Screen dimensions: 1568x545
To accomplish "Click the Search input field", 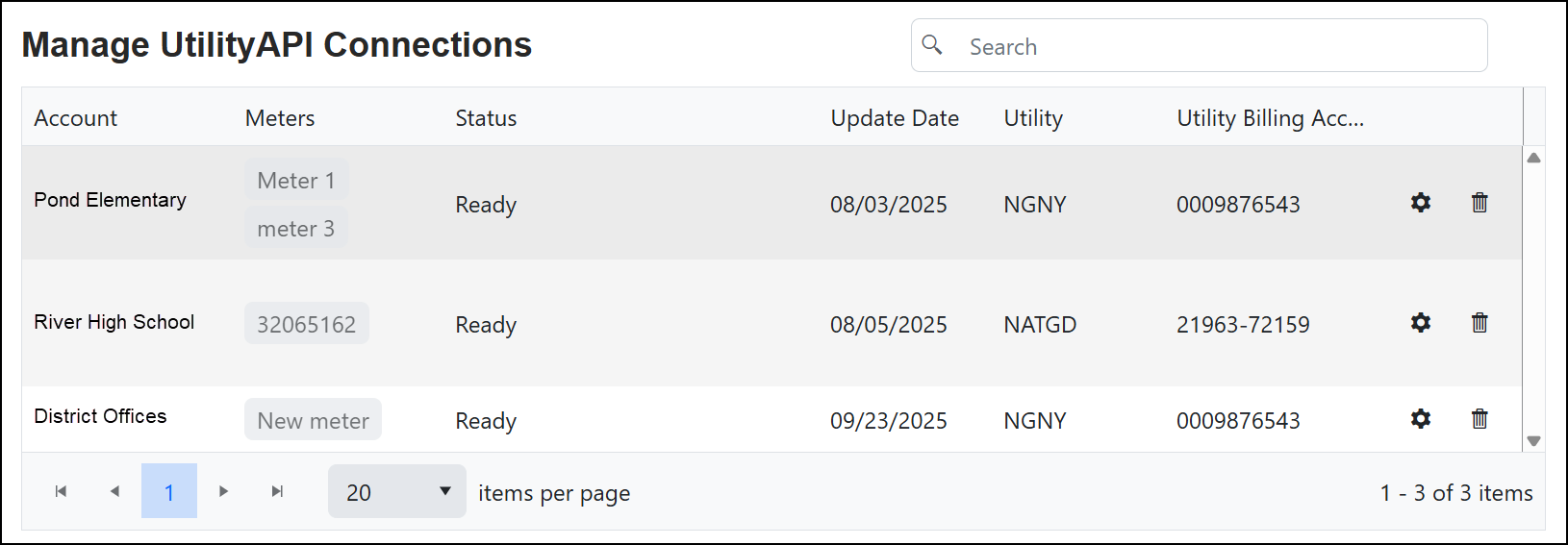I will point(1212,46).
